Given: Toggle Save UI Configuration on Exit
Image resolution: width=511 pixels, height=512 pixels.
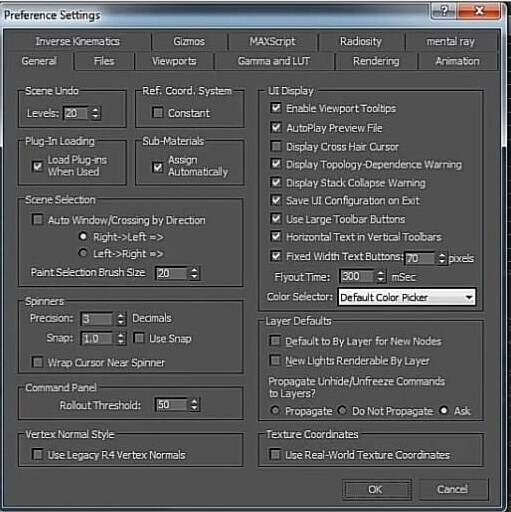Looking at the screenshot, I should (276, 200).
